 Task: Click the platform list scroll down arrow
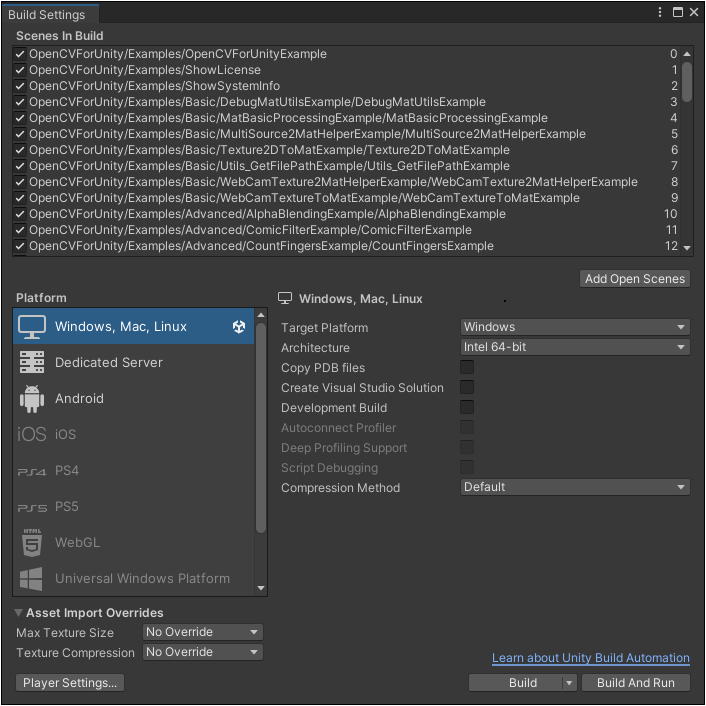(x=261, y=588)
